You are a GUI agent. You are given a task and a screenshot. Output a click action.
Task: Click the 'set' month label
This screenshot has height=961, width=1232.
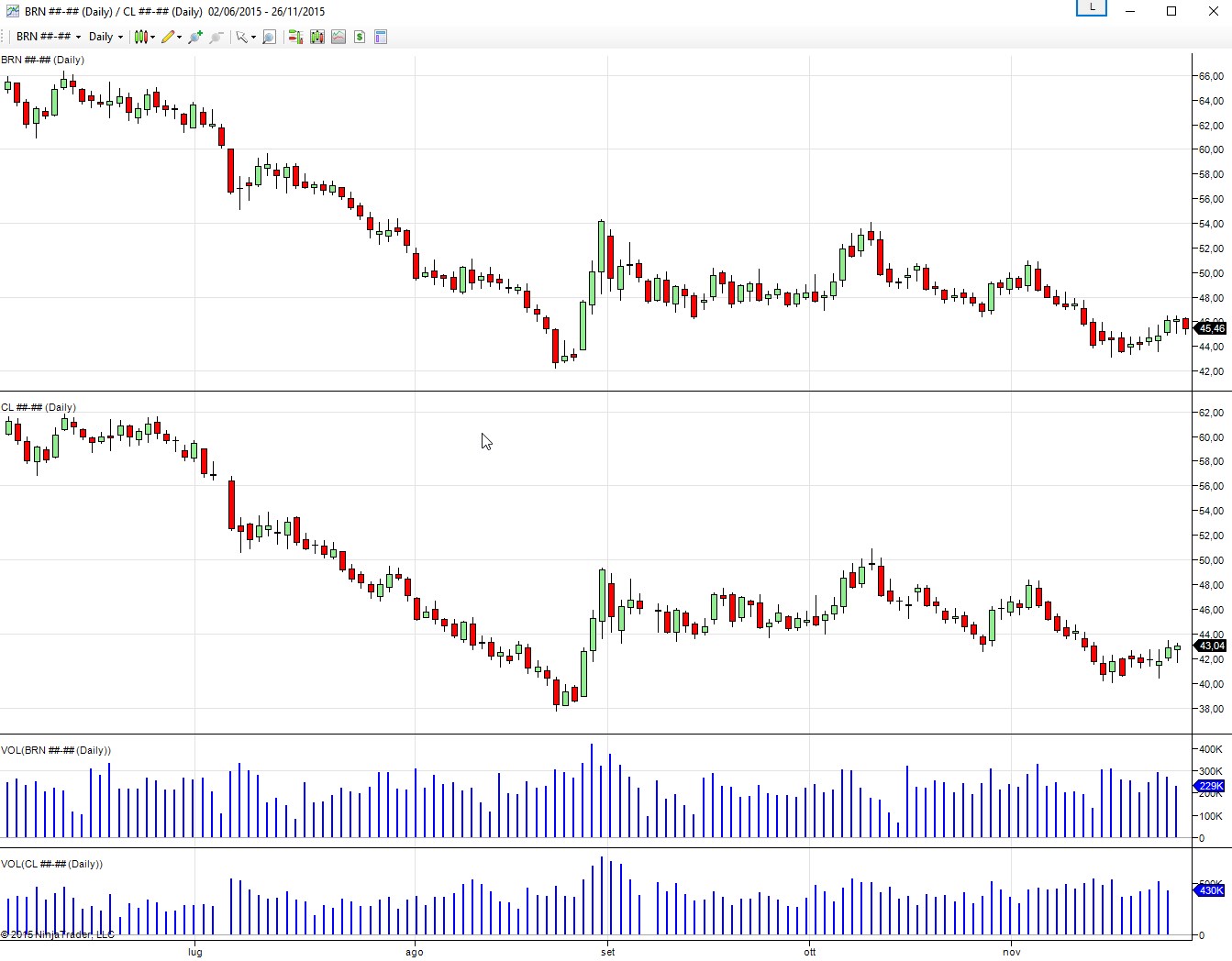[607, 952]
